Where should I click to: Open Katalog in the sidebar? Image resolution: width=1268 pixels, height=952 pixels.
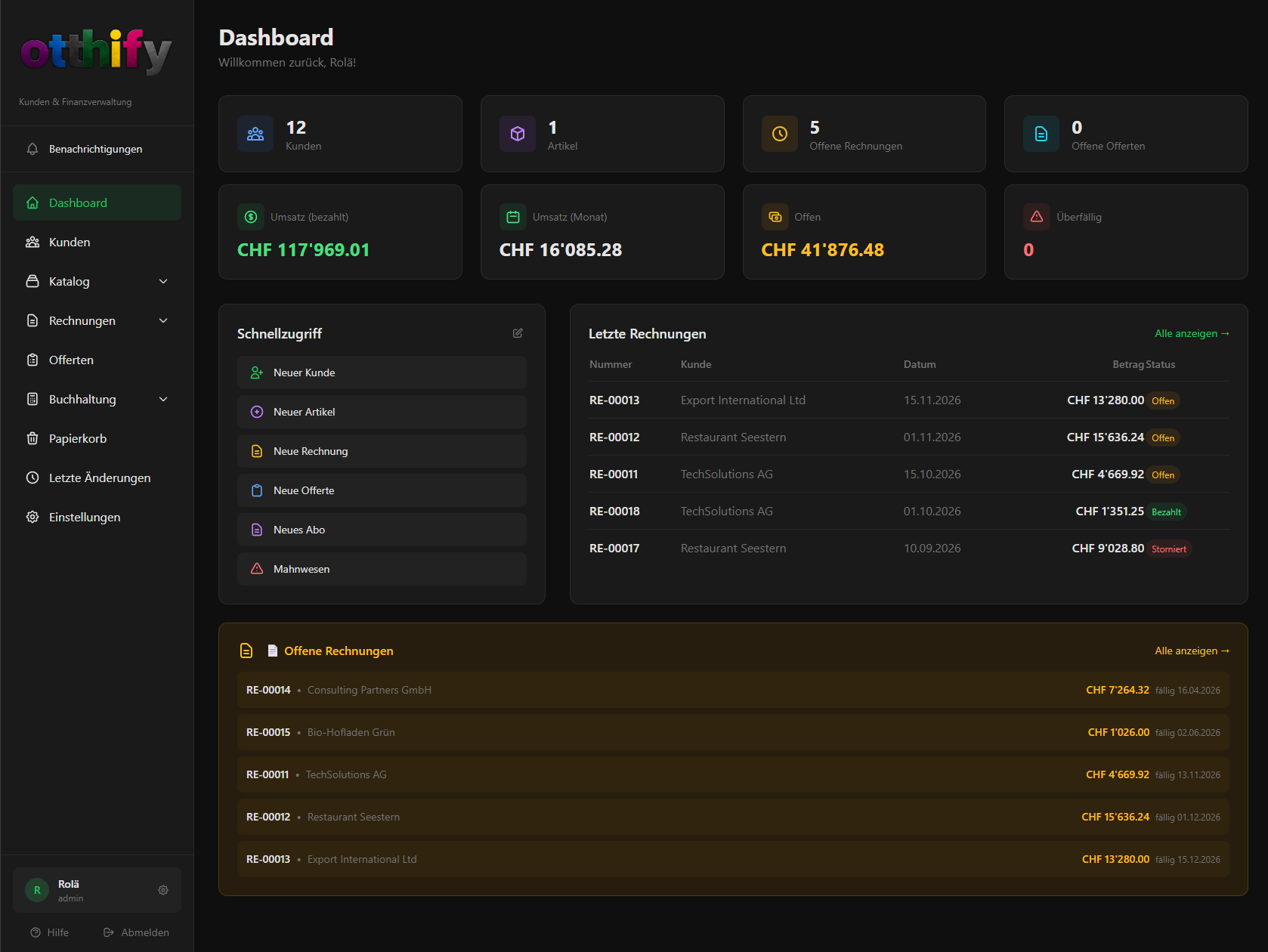[97, 281]
